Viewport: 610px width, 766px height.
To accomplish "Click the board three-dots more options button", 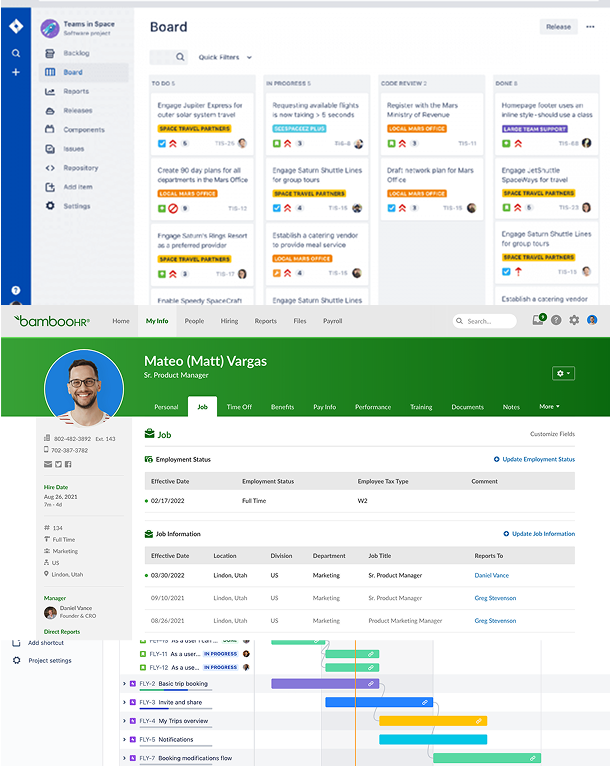I will (x=591, y=27).
